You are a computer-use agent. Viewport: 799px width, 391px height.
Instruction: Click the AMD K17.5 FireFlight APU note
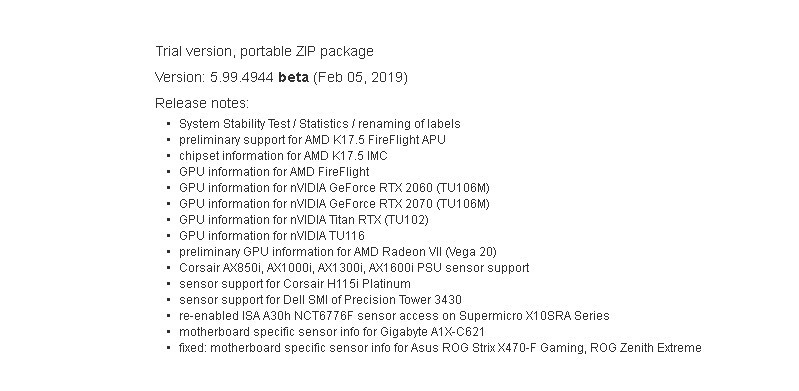pos(312,140)
